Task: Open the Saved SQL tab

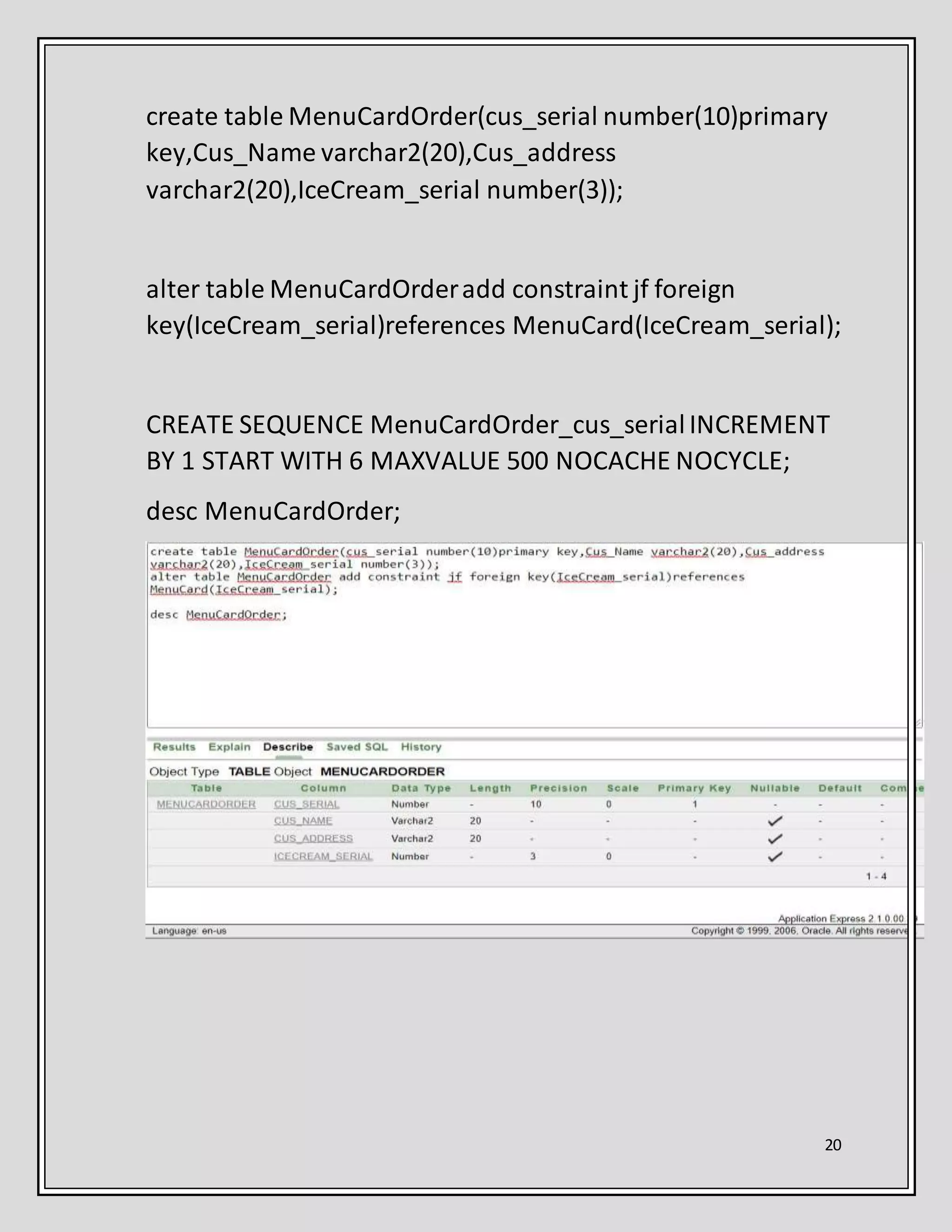Action: click(357, 747)
